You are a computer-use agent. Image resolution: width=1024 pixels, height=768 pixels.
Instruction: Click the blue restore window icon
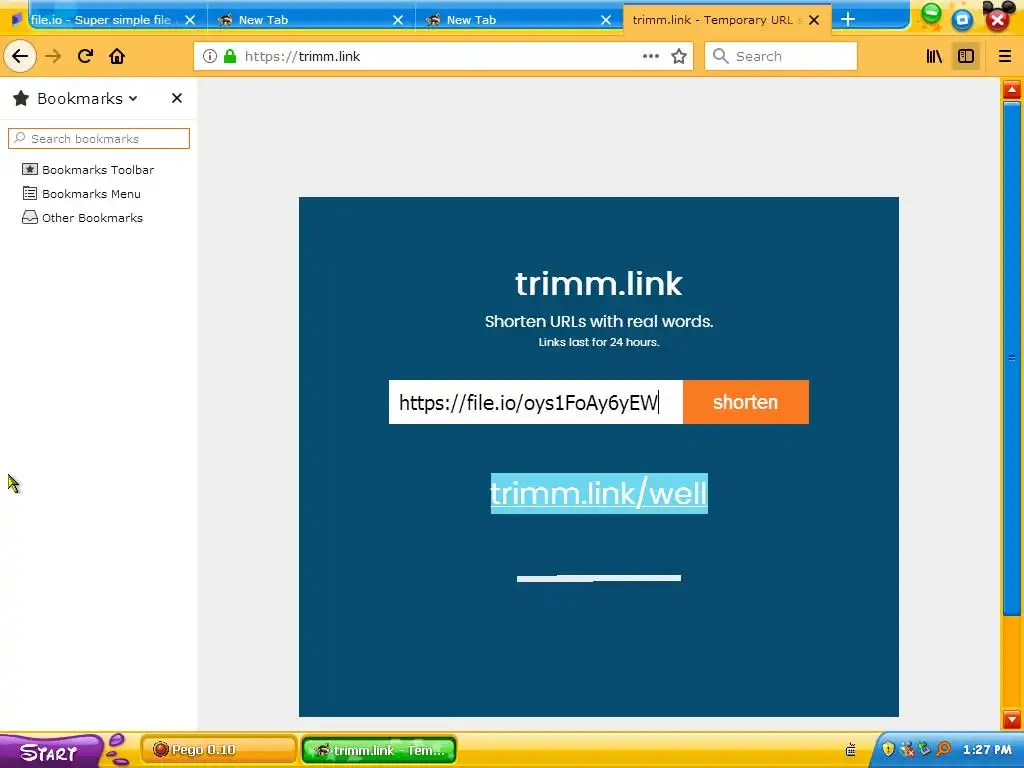[x=962, y=20]
